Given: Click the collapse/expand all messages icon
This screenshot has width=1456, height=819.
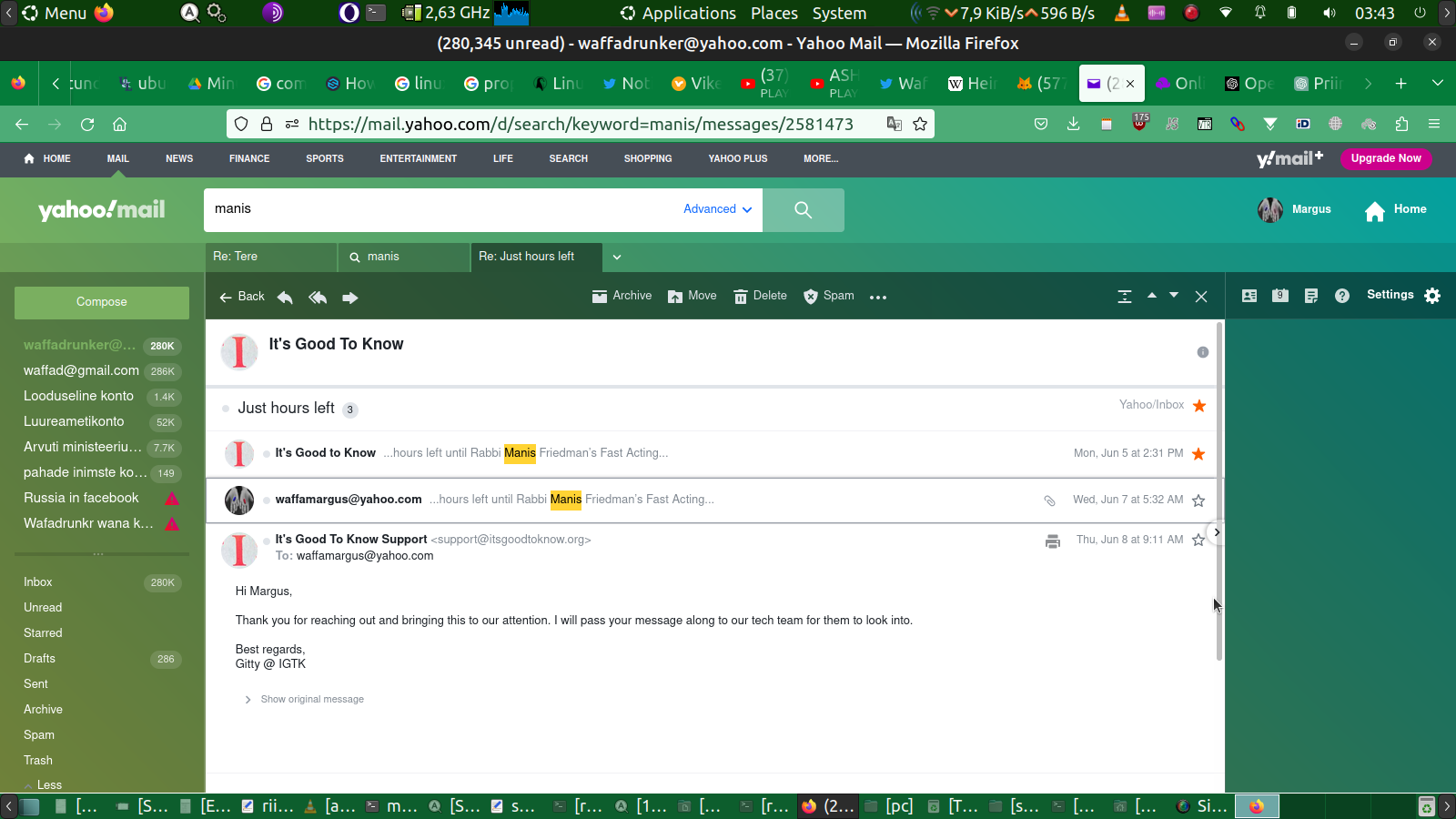Looking at the screenshot, I should tap(1125, 297).
